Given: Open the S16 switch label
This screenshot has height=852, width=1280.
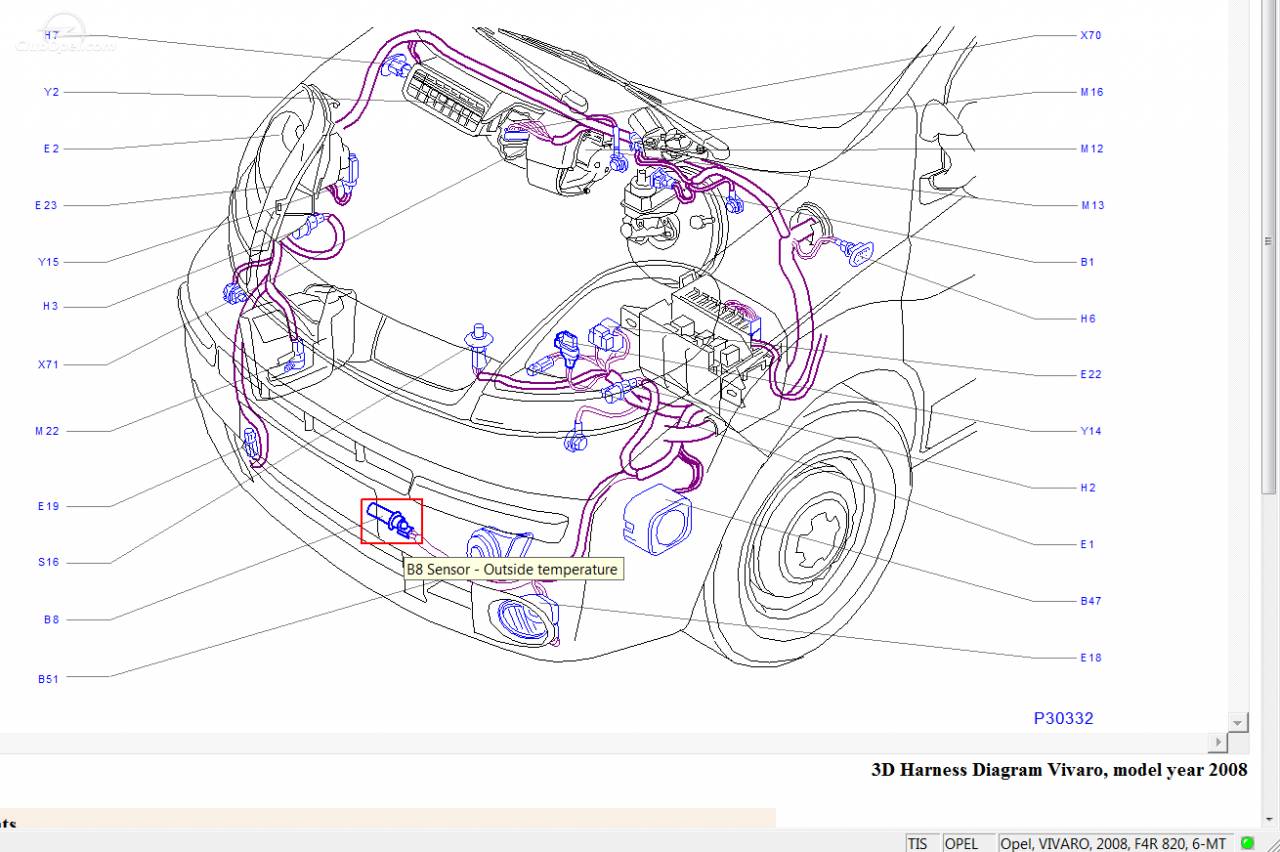Looking at the screenshot, I should pos(48,562).
